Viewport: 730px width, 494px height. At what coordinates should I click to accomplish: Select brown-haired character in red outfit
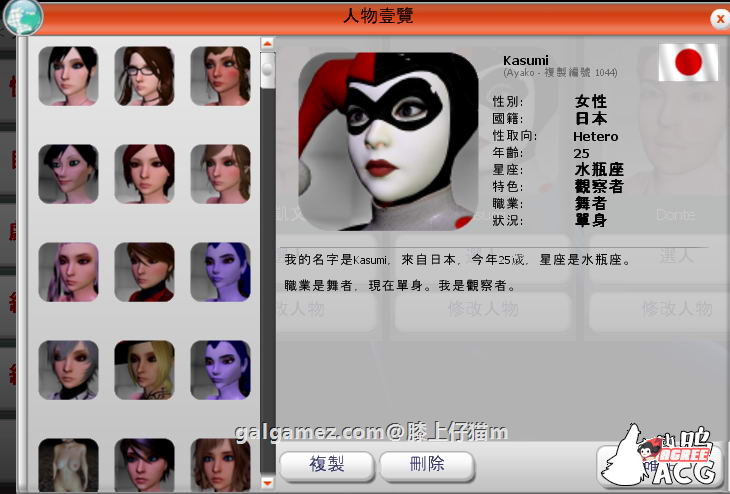point(144,272)
